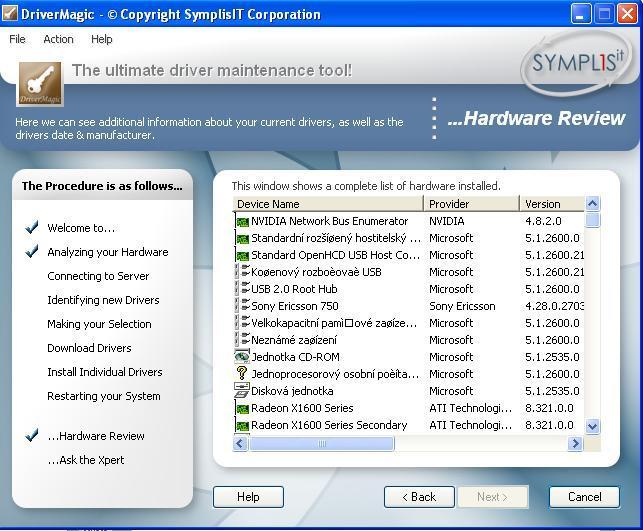
Task: Select "Install Individual Drivers" step
Action: click(x=105, y=372)
